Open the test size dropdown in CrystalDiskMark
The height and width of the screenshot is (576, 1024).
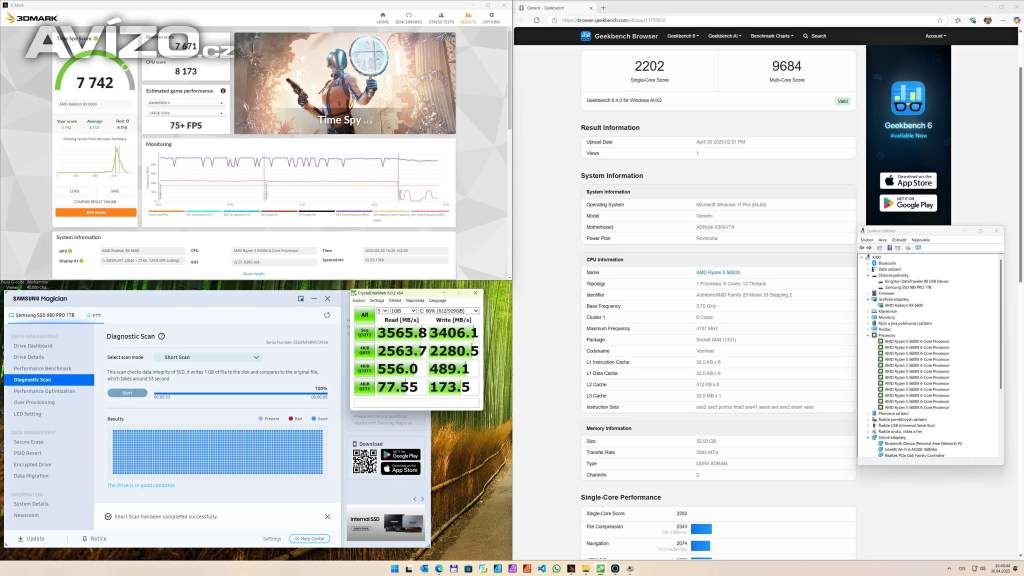click(403, 311)
